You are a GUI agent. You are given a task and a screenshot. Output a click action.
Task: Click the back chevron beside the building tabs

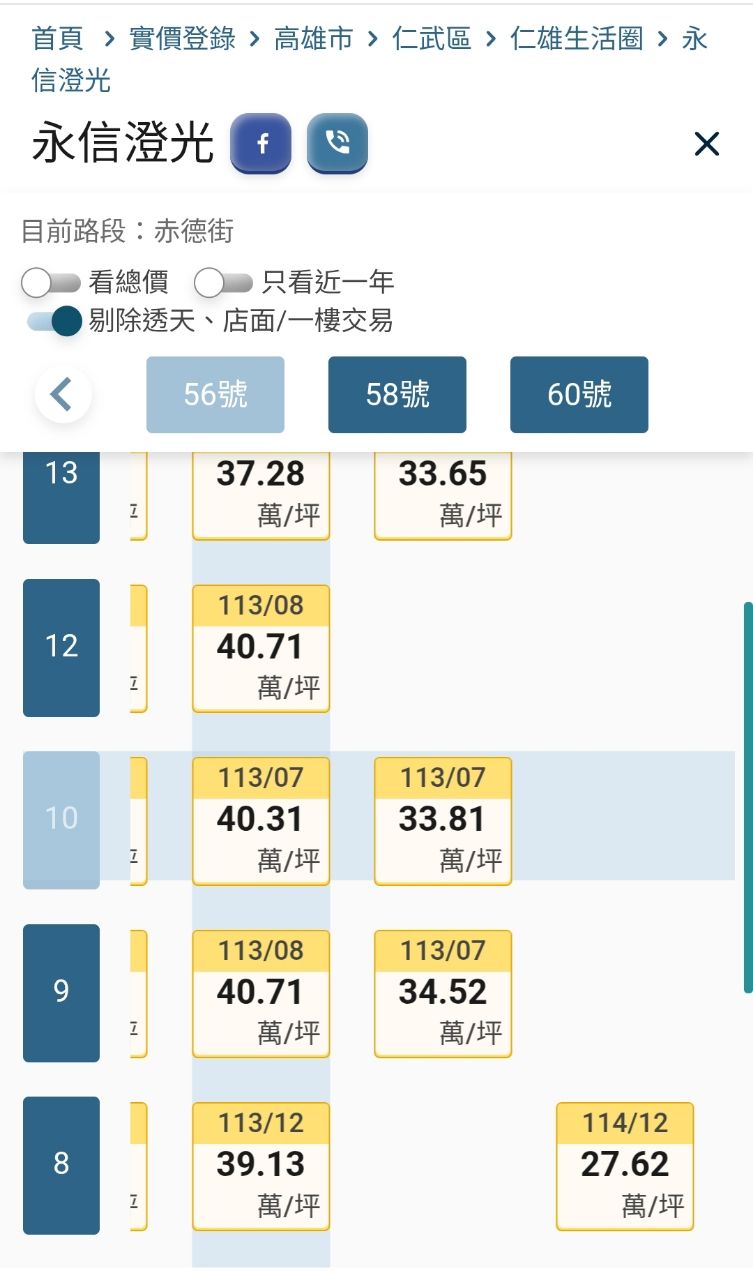62,394
